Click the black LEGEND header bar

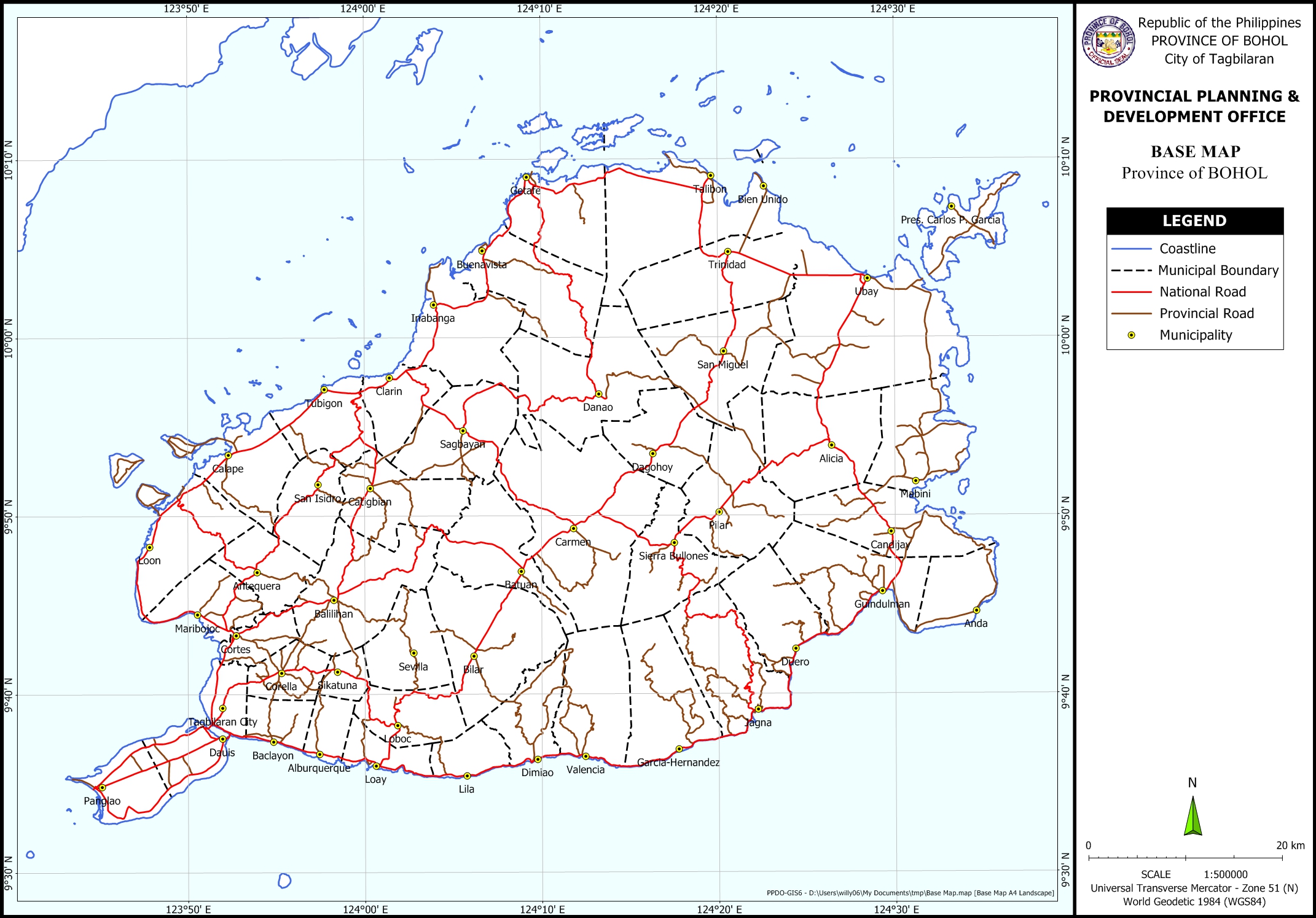1194,221
